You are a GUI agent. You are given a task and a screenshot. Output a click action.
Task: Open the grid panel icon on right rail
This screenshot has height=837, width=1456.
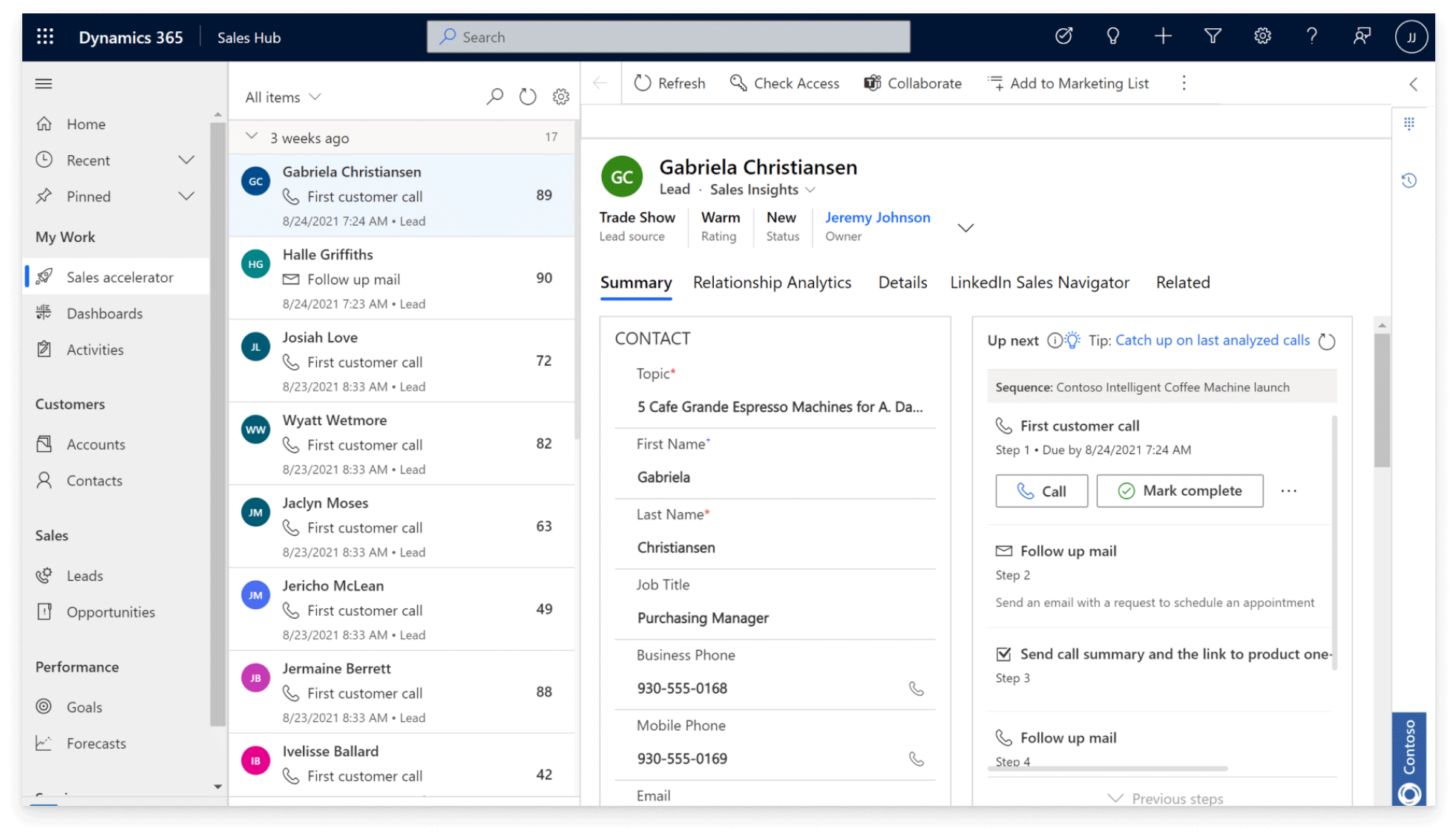pyautogui.click(x=1409, y=124)
